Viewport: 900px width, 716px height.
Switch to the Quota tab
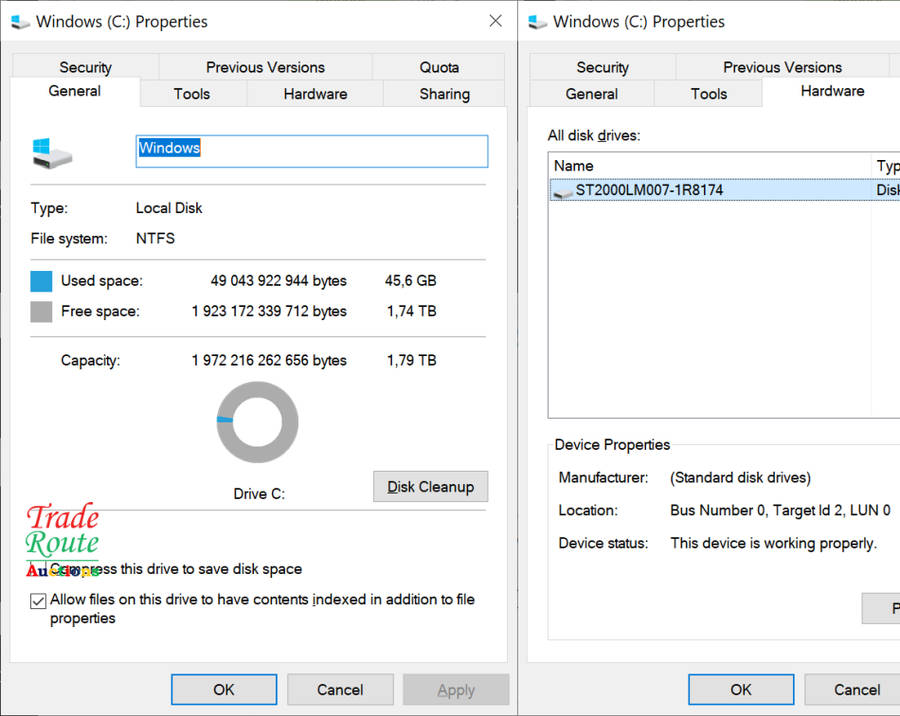click(x=438, y=67)
